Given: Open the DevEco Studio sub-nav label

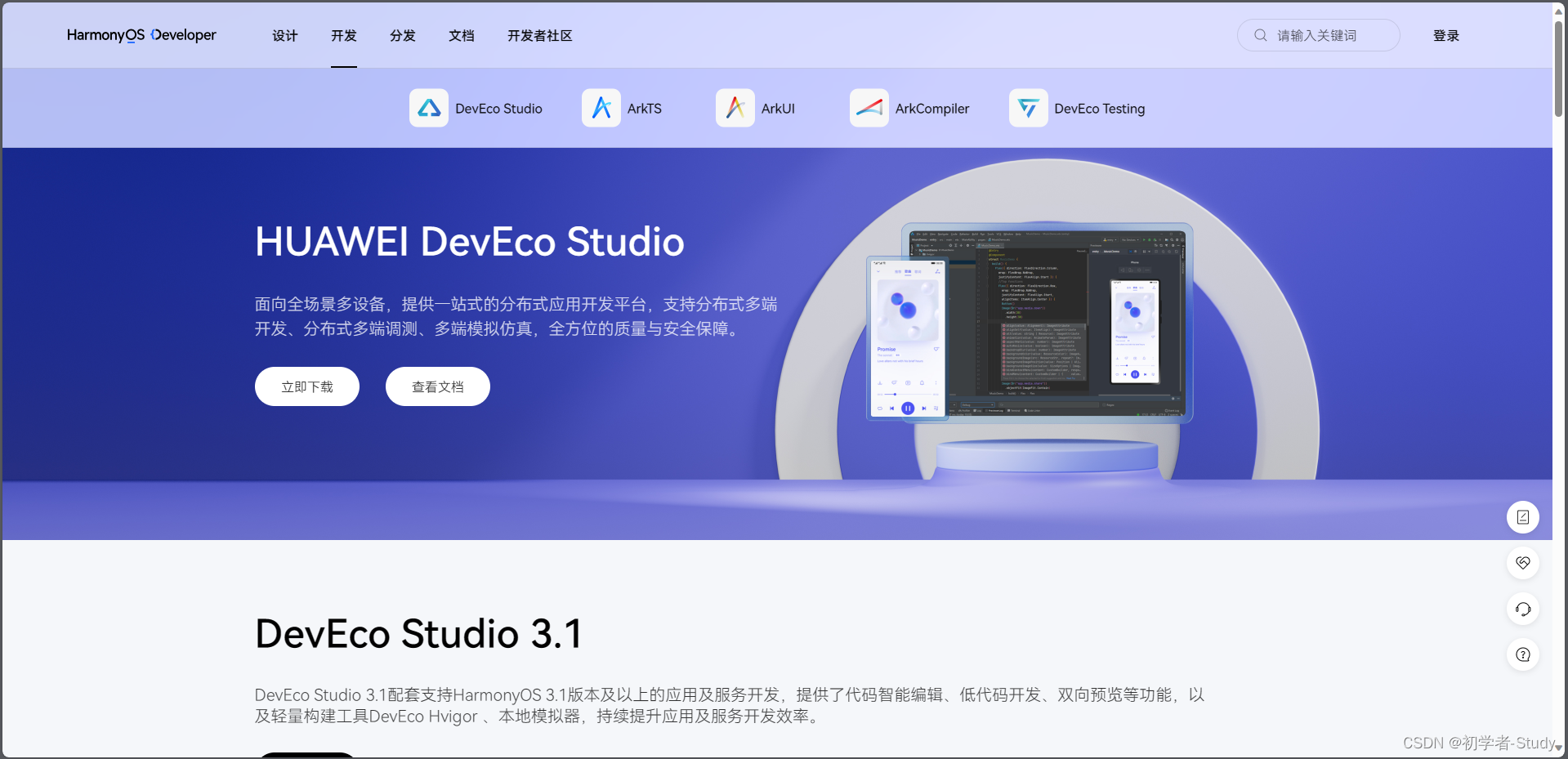Looking at the screenshot, I should pyautogui.click(x=498, y=109).
